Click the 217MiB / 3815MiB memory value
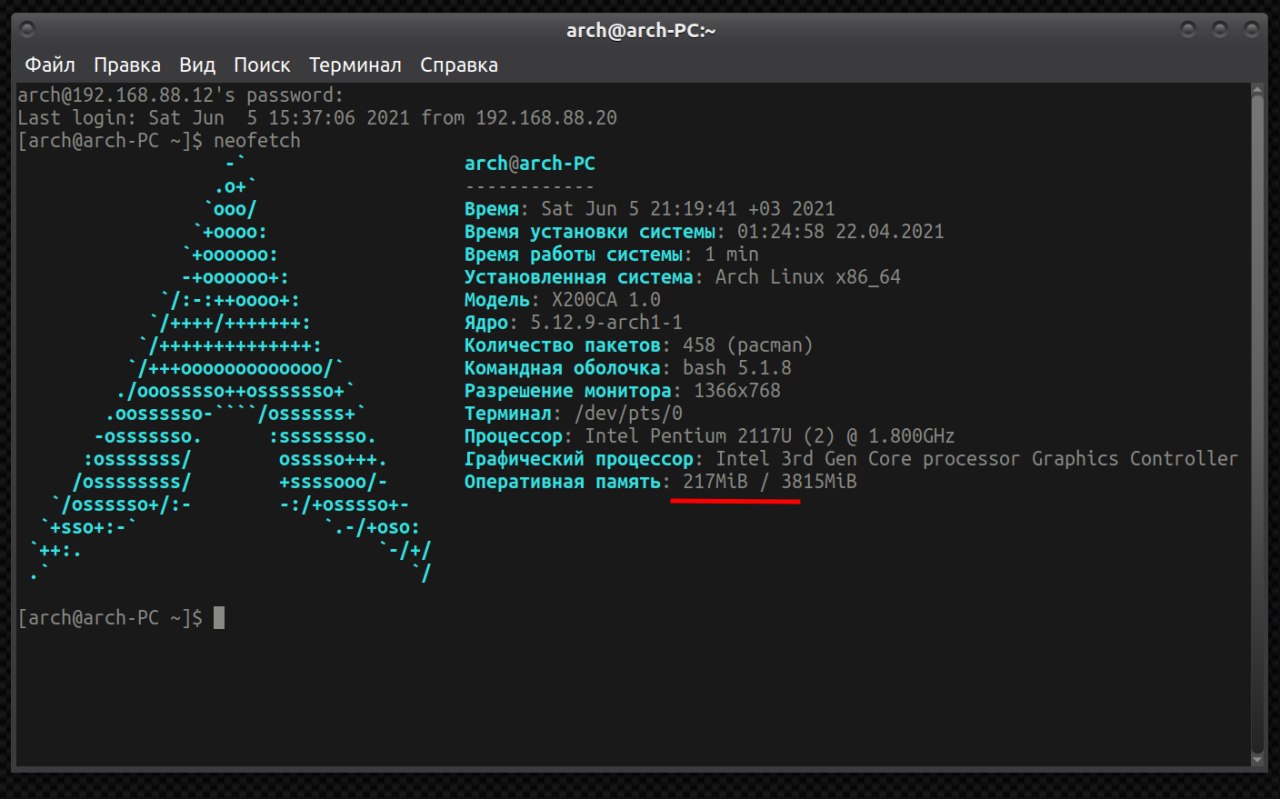 [770, 482]
